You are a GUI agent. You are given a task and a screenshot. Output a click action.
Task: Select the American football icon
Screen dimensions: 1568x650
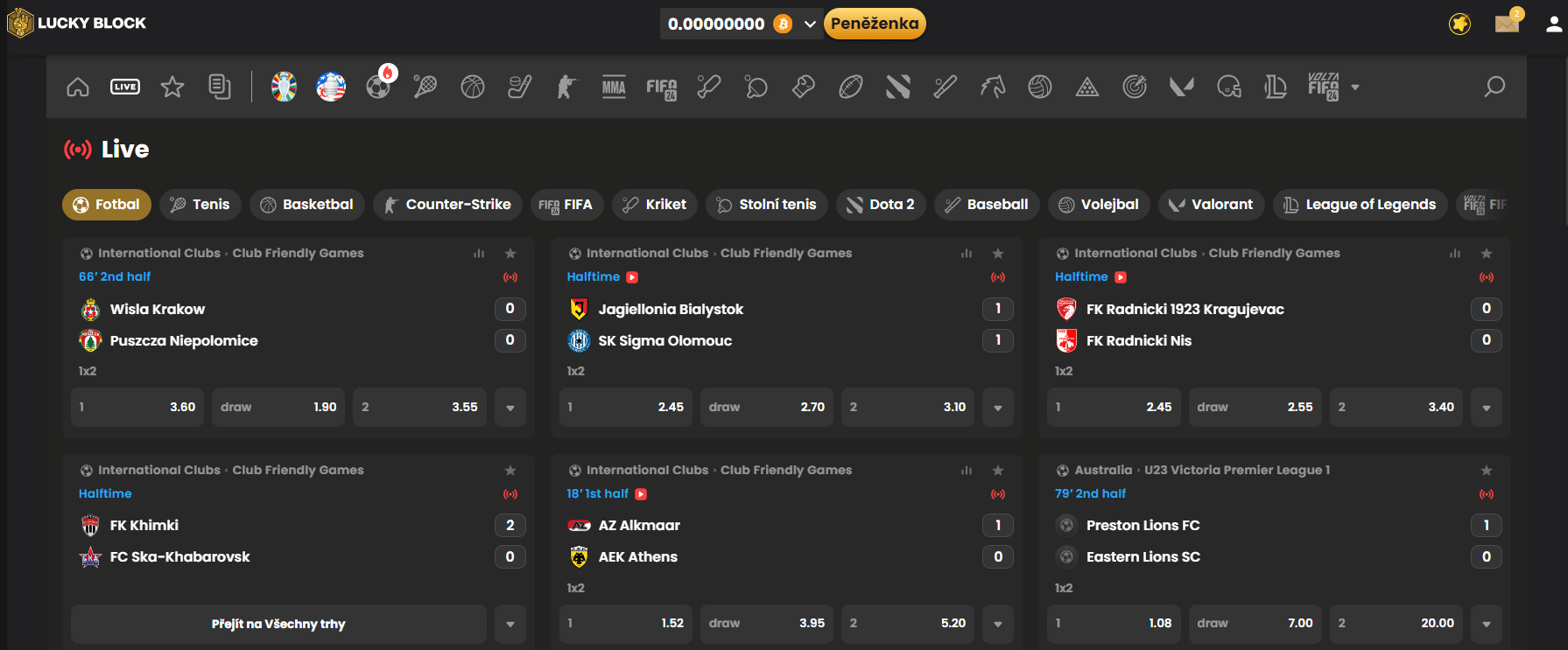click(851, 87)
